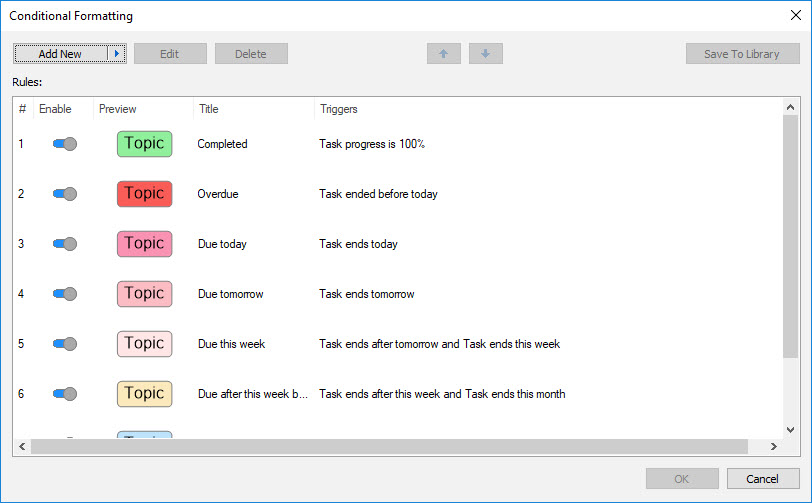812x503 pixels.
Task: Click the move rule down arrow
Action: point(485,54)
